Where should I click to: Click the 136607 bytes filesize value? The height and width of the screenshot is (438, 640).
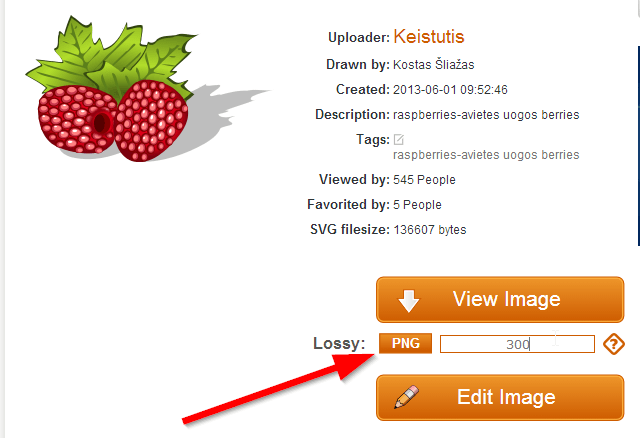(430, 230)
